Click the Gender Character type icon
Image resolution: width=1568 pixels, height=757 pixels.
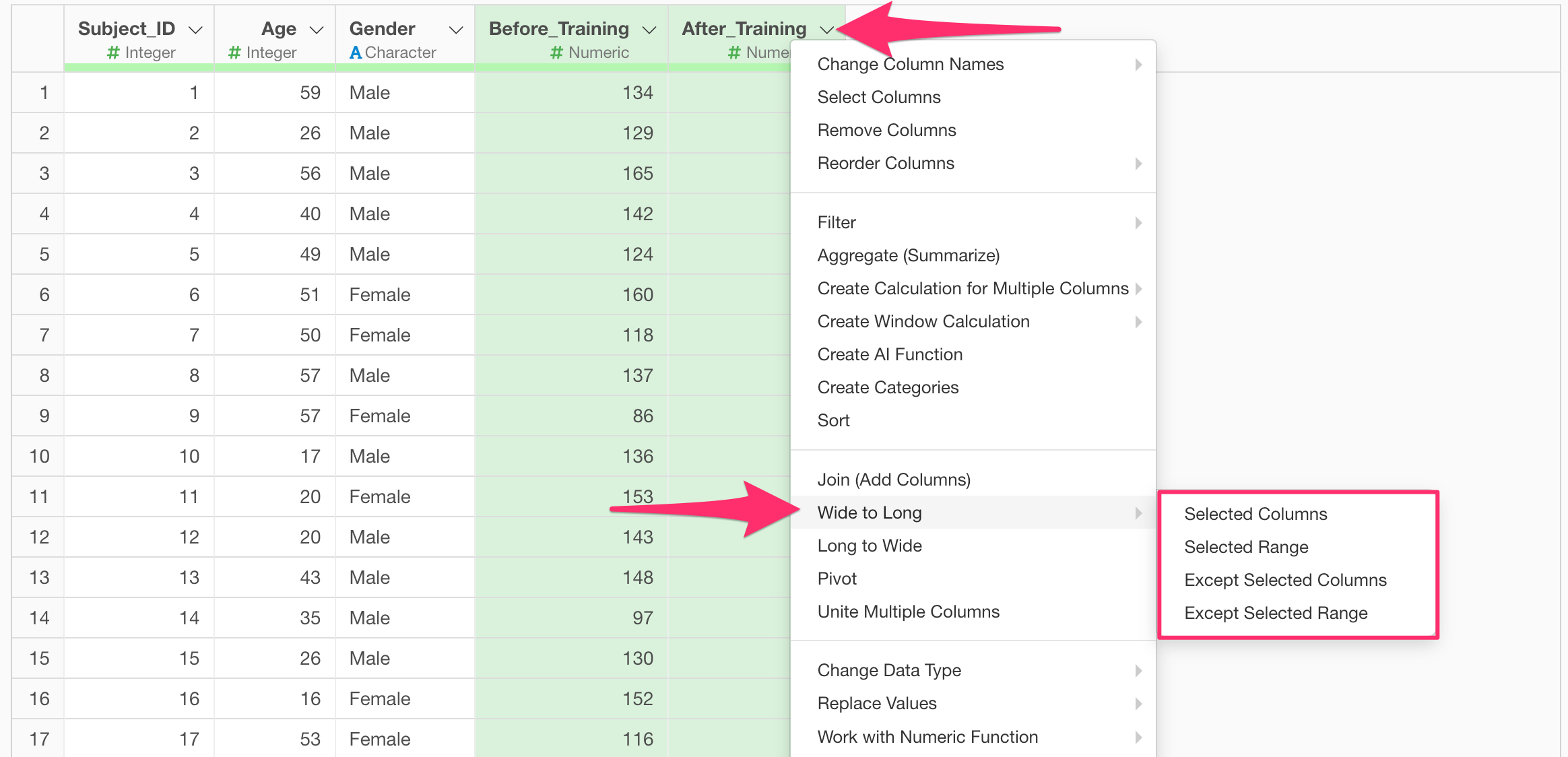pos(356,53)
